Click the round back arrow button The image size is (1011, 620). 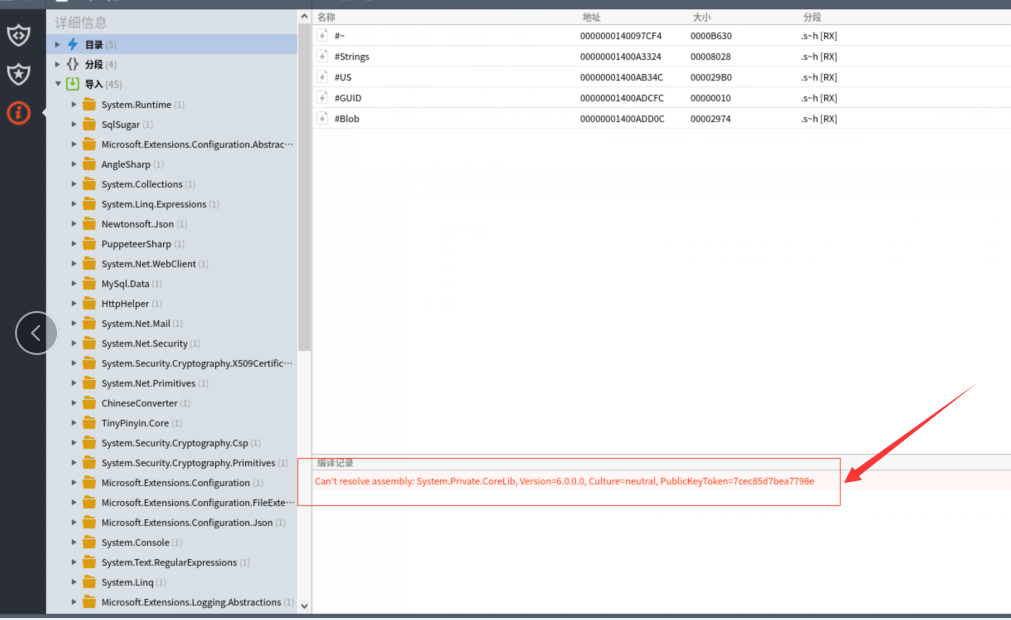(x=36, y=333)
